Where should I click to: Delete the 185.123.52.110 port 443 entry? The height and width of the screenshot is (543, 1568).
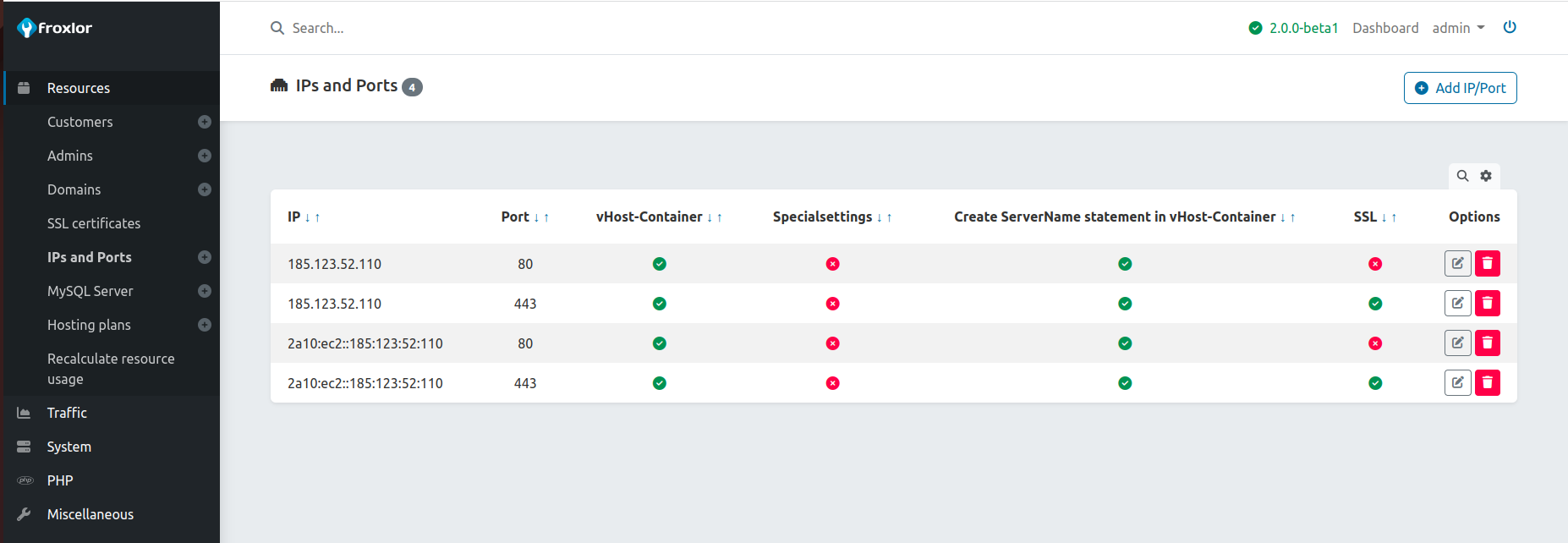point(1487,304)
